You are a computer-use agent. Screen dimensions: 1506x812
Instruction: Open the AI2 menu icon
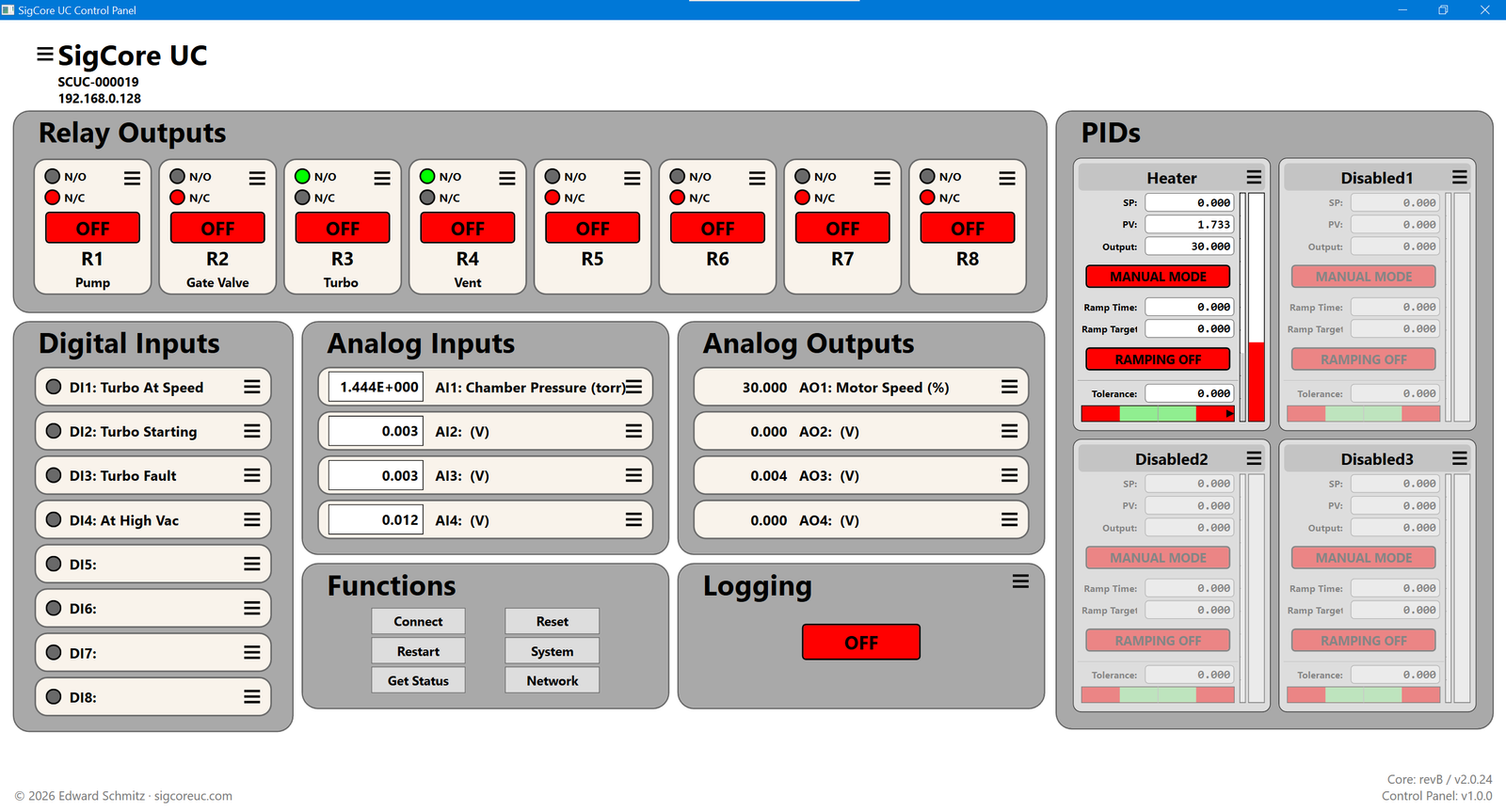pyautogui.click(x=634, y=431)
